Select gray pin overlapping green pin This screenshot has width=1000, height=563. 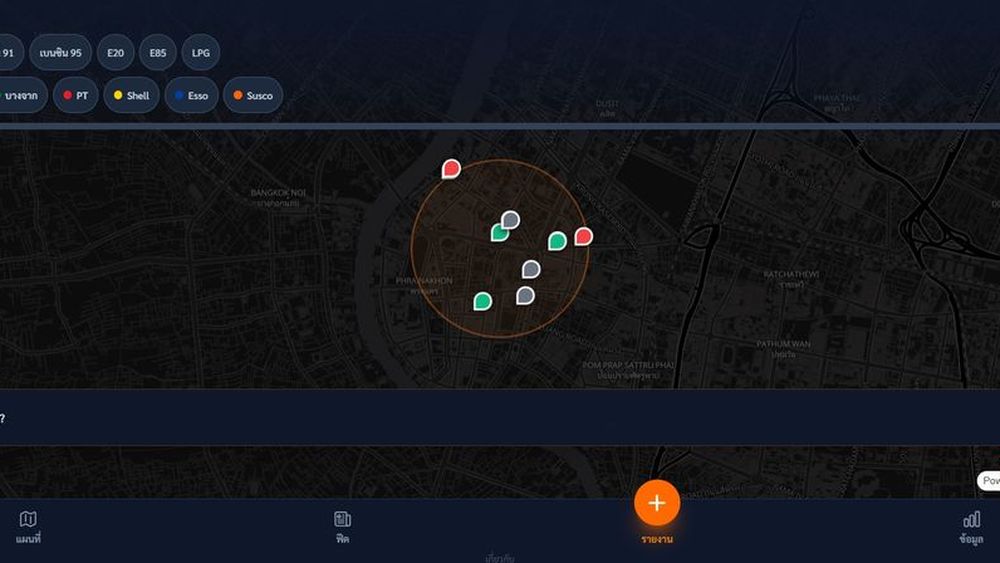click(510, 221)
